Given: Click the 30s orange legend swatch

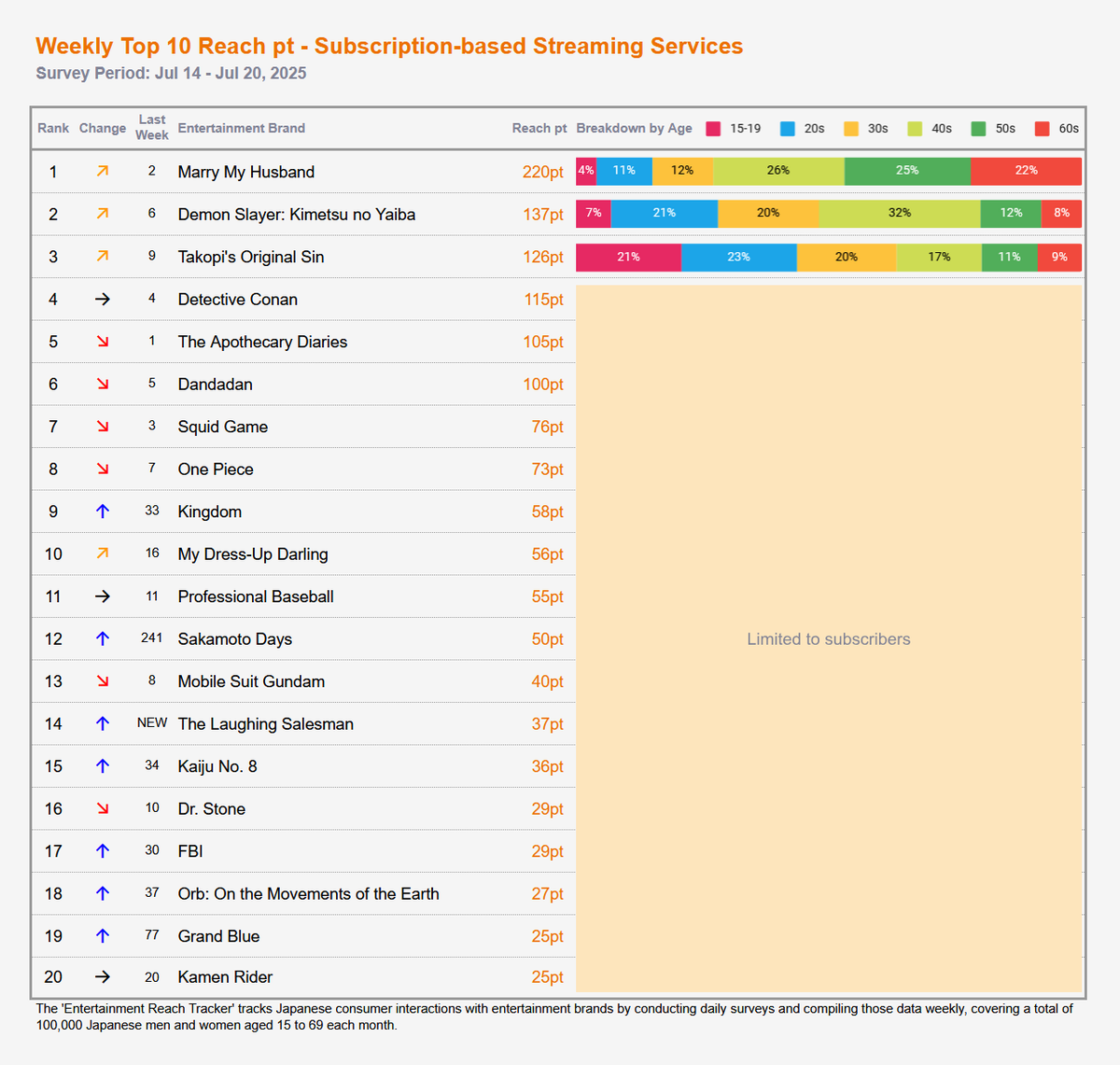Looking at the screenshot, I should click(851, 129).
